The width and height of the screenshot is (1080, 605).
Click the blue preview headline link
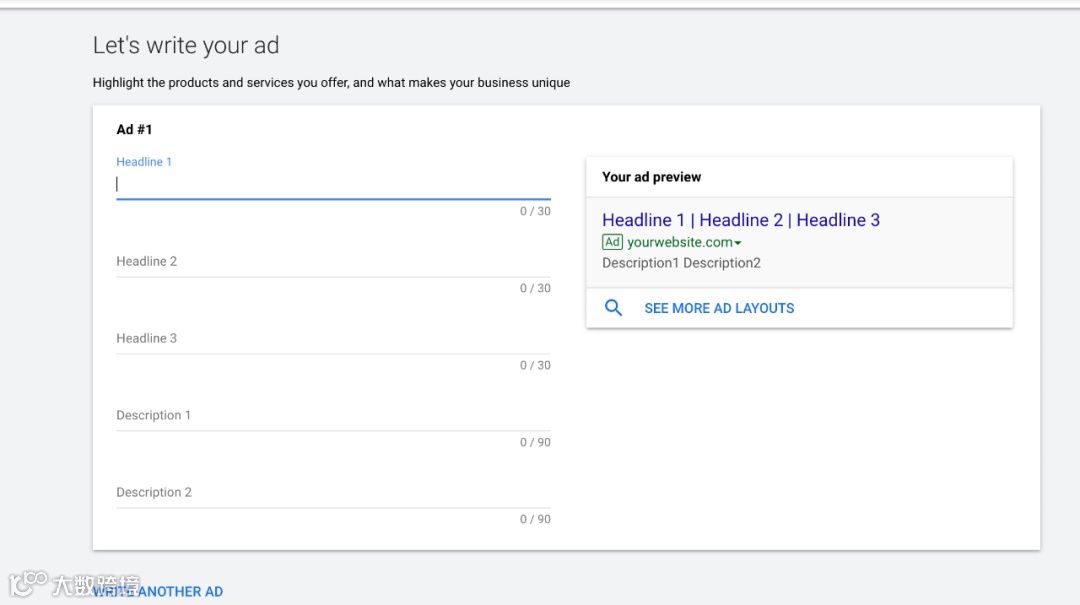click(741, 220)
